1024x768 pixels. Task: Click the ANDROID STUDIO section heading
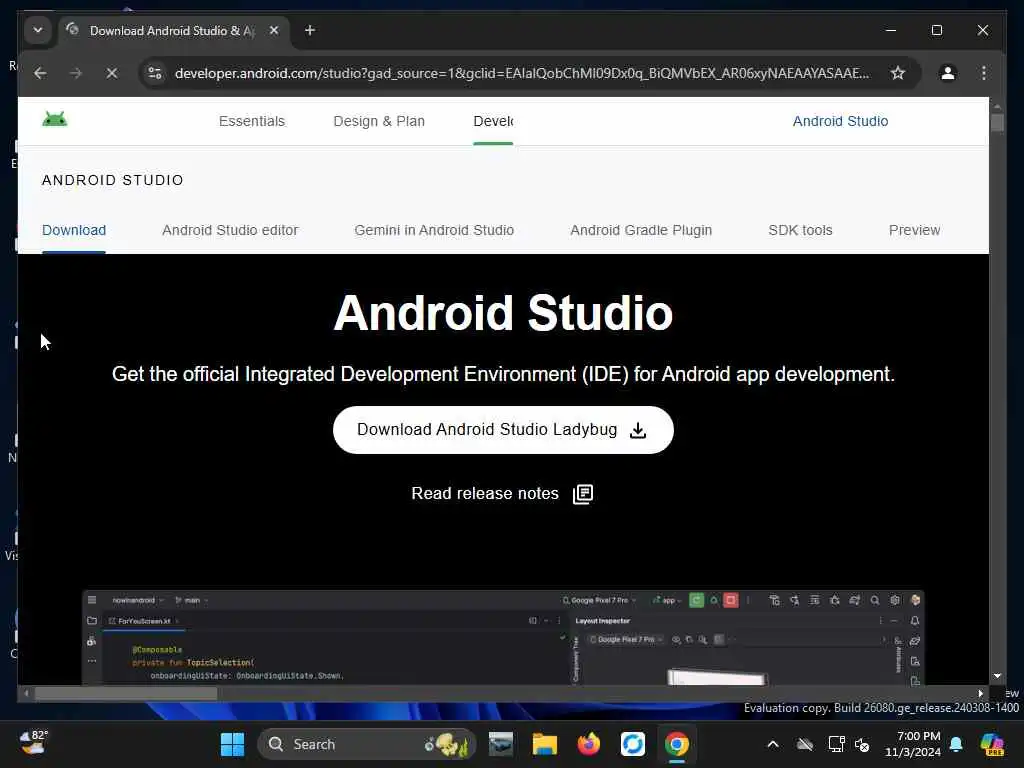112,180
